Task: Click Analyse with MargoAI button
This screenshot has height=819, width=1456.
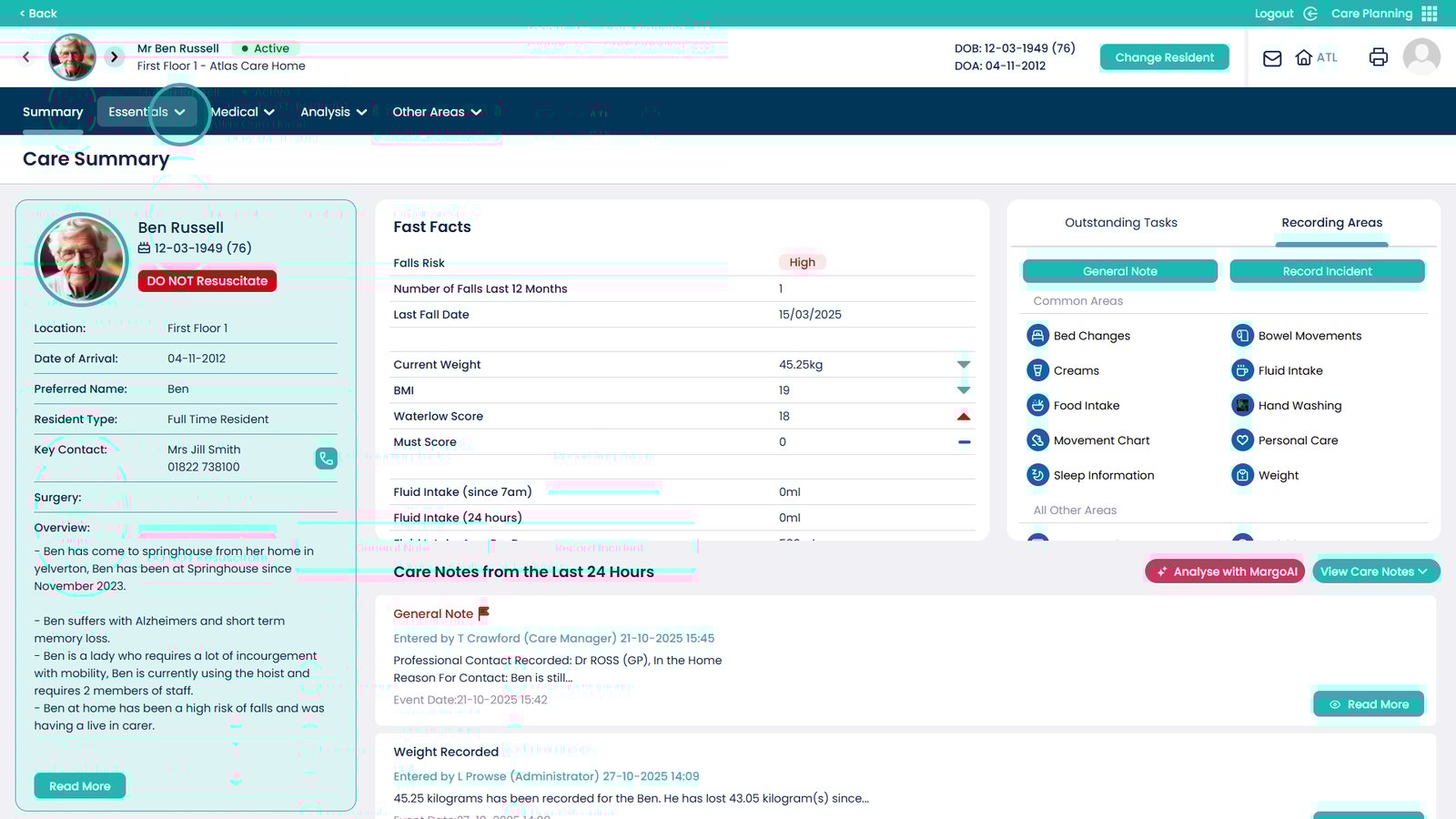Action: pos(1225,571)
